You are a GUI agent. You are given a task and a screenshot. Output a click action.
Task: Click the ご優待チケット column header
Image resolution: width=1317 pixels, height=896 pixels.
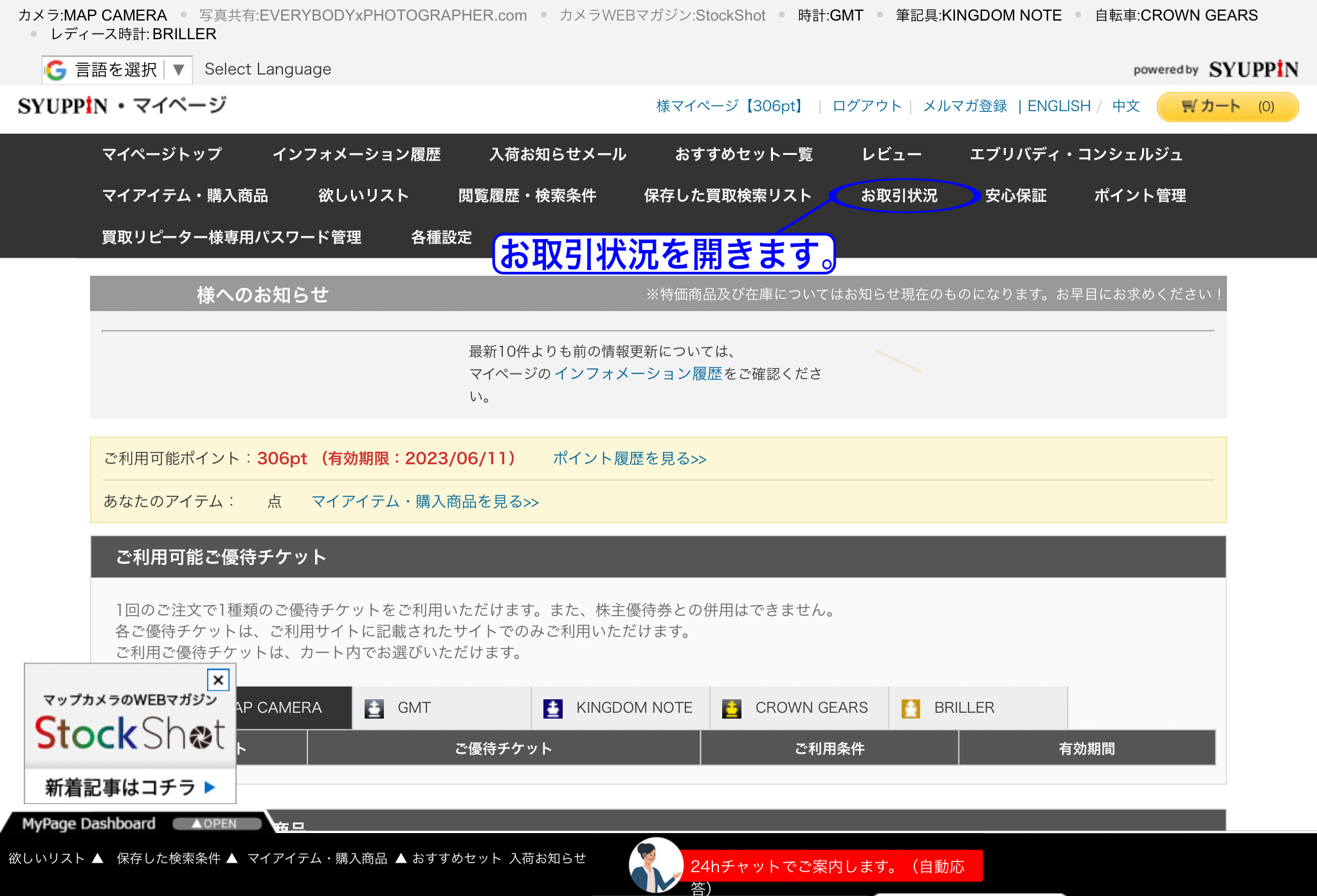coord(504,748)
